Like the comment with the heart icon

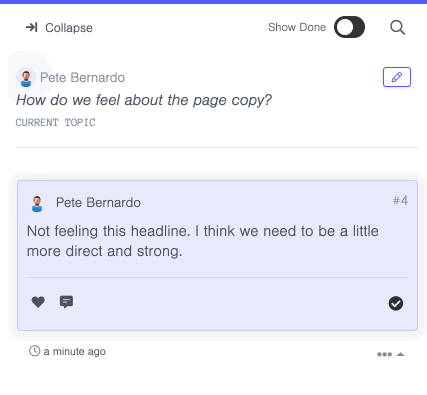[38, 302]
